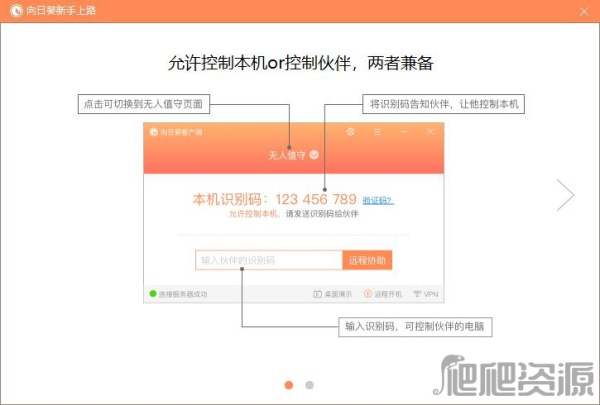Click the 远程协助 button
600x405 pixels.
point(367,260)
